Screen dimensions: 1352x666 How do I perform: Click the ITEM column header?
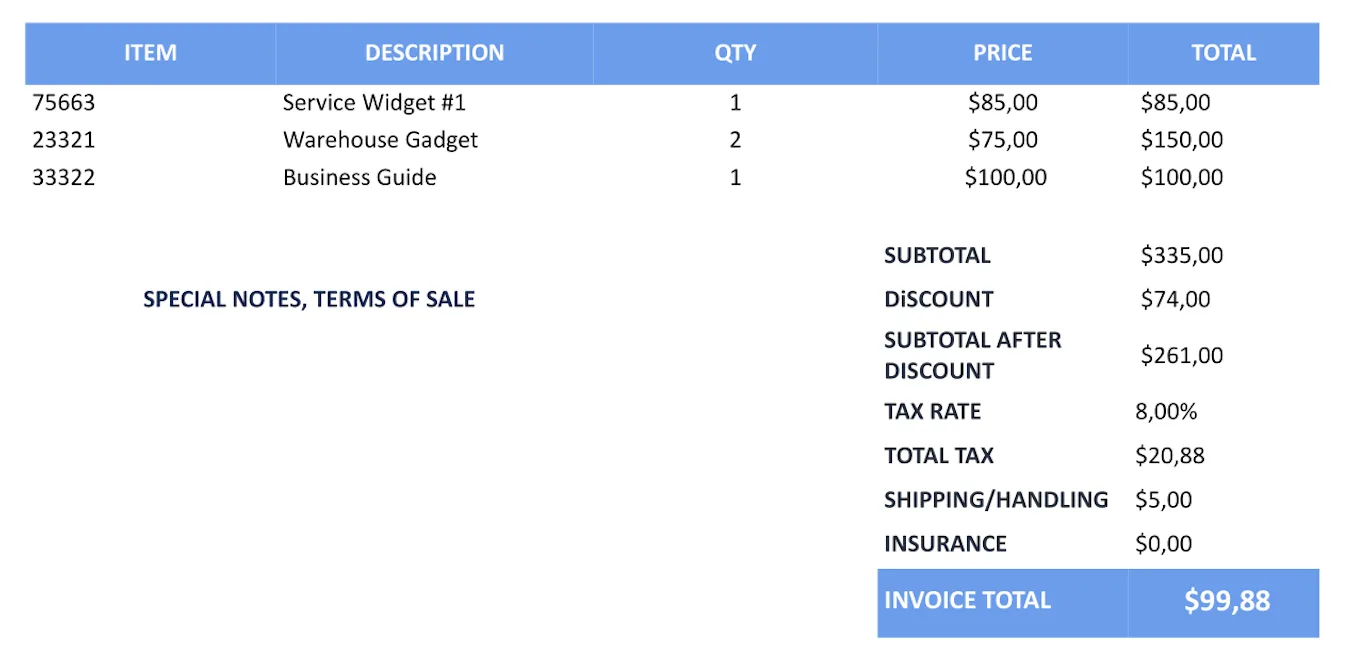pyautogui.click(x=150, y=53)
